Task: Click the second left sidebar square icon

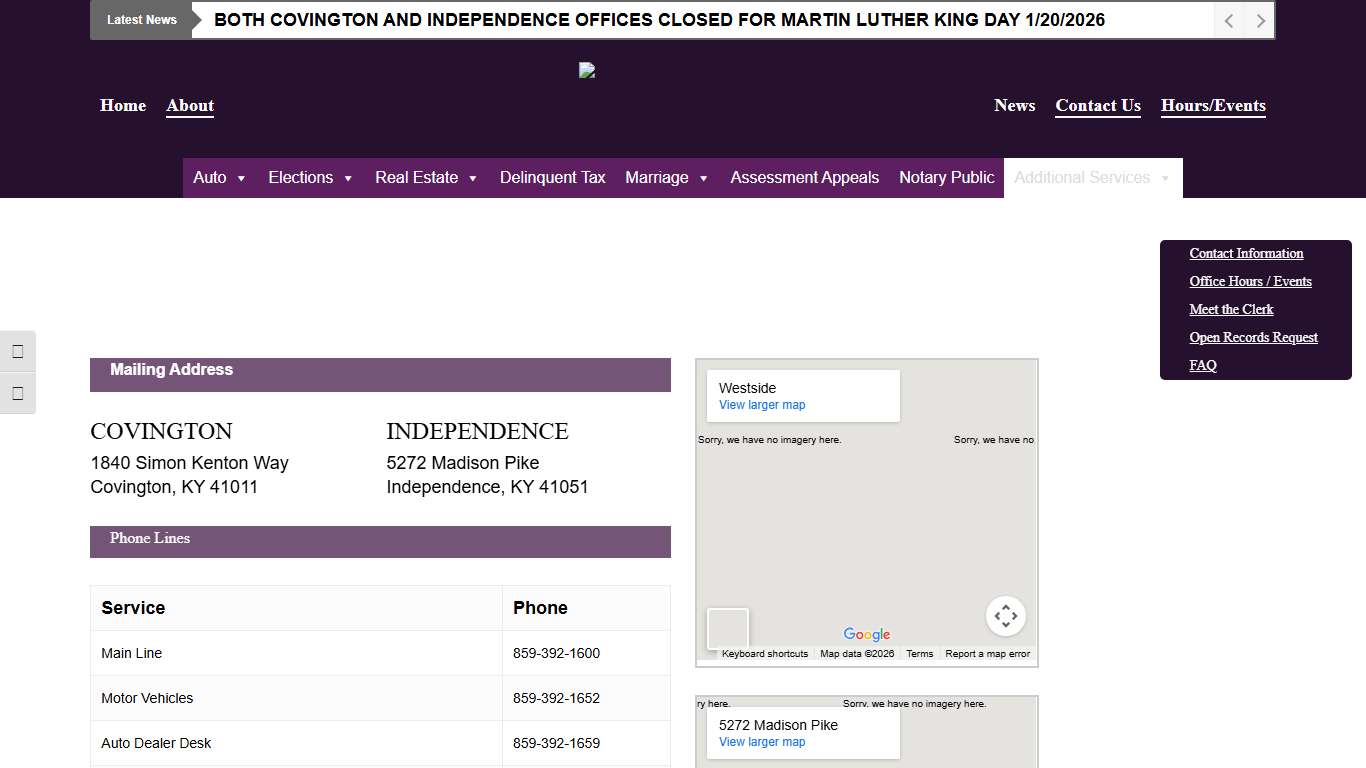Action: coord(18,393)
